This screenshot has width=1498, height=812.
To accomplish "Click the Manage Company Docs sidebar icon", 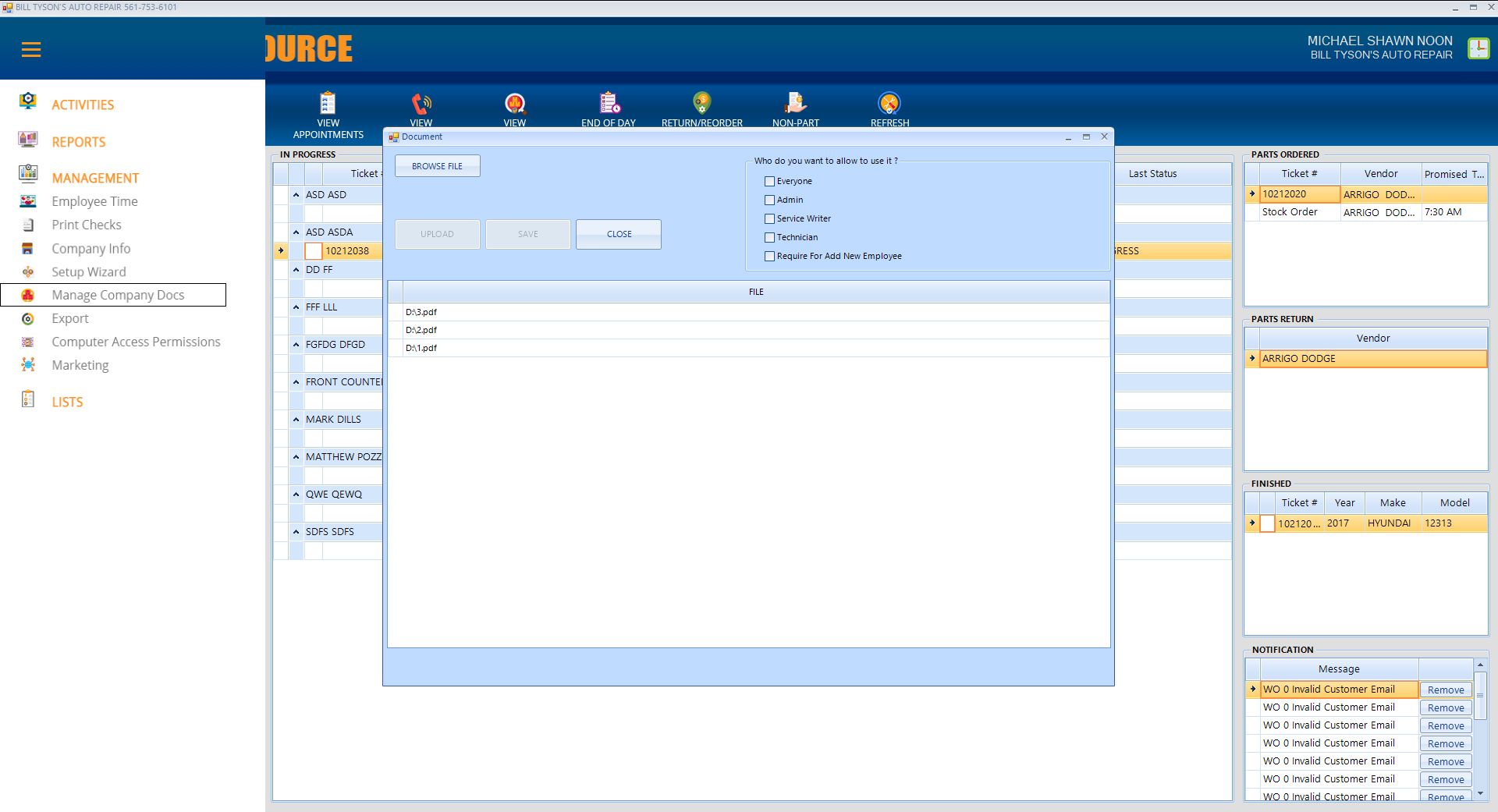I will (28, 295).
